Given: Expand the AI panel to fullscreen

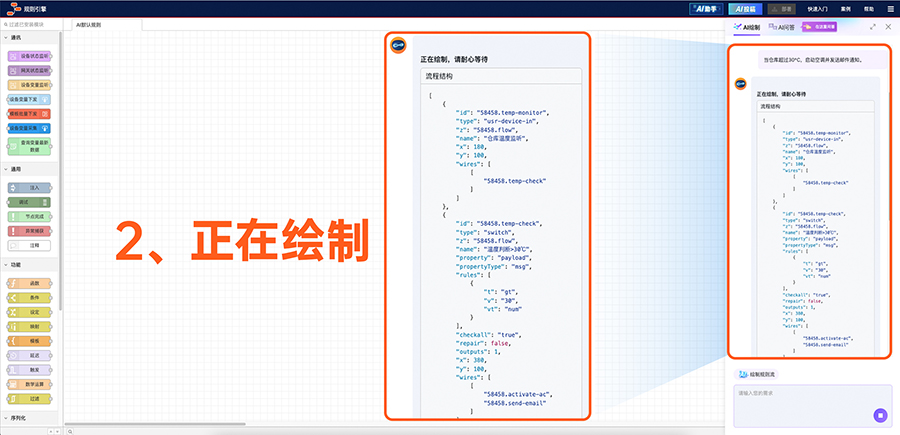Looking at the screenshot, I should tap(873, 27).
